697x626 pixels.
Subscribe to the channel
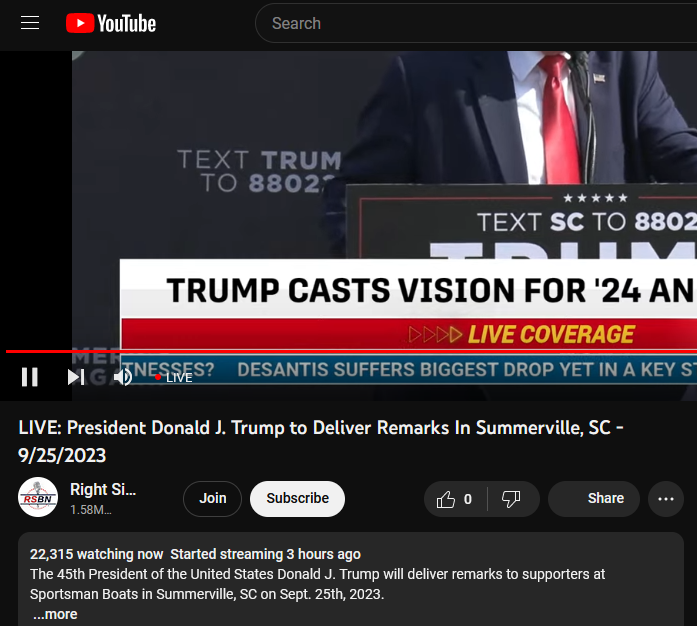click(x=297, y=498)
